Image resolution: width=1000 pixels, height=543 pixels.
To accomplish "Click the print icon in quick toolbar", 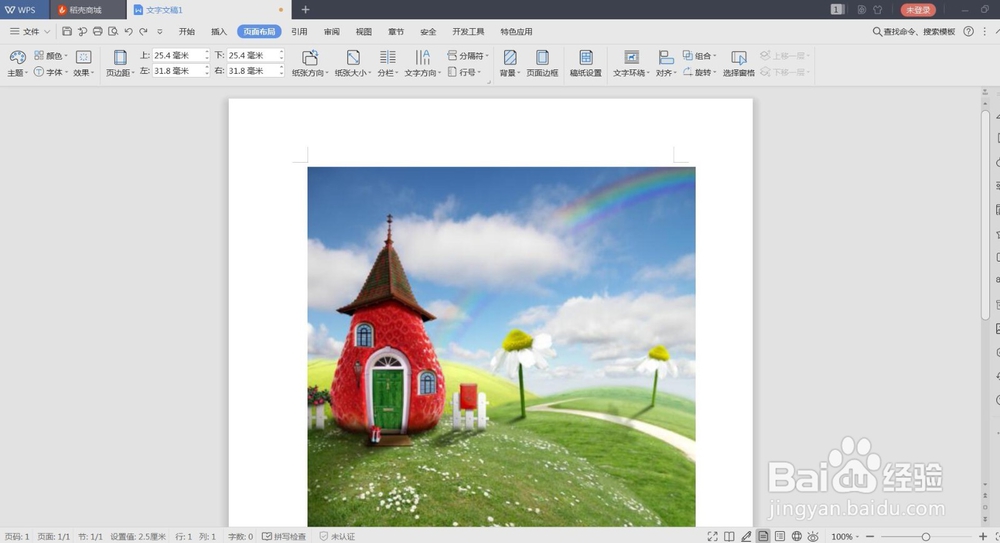I will click(x=98, y=31).
